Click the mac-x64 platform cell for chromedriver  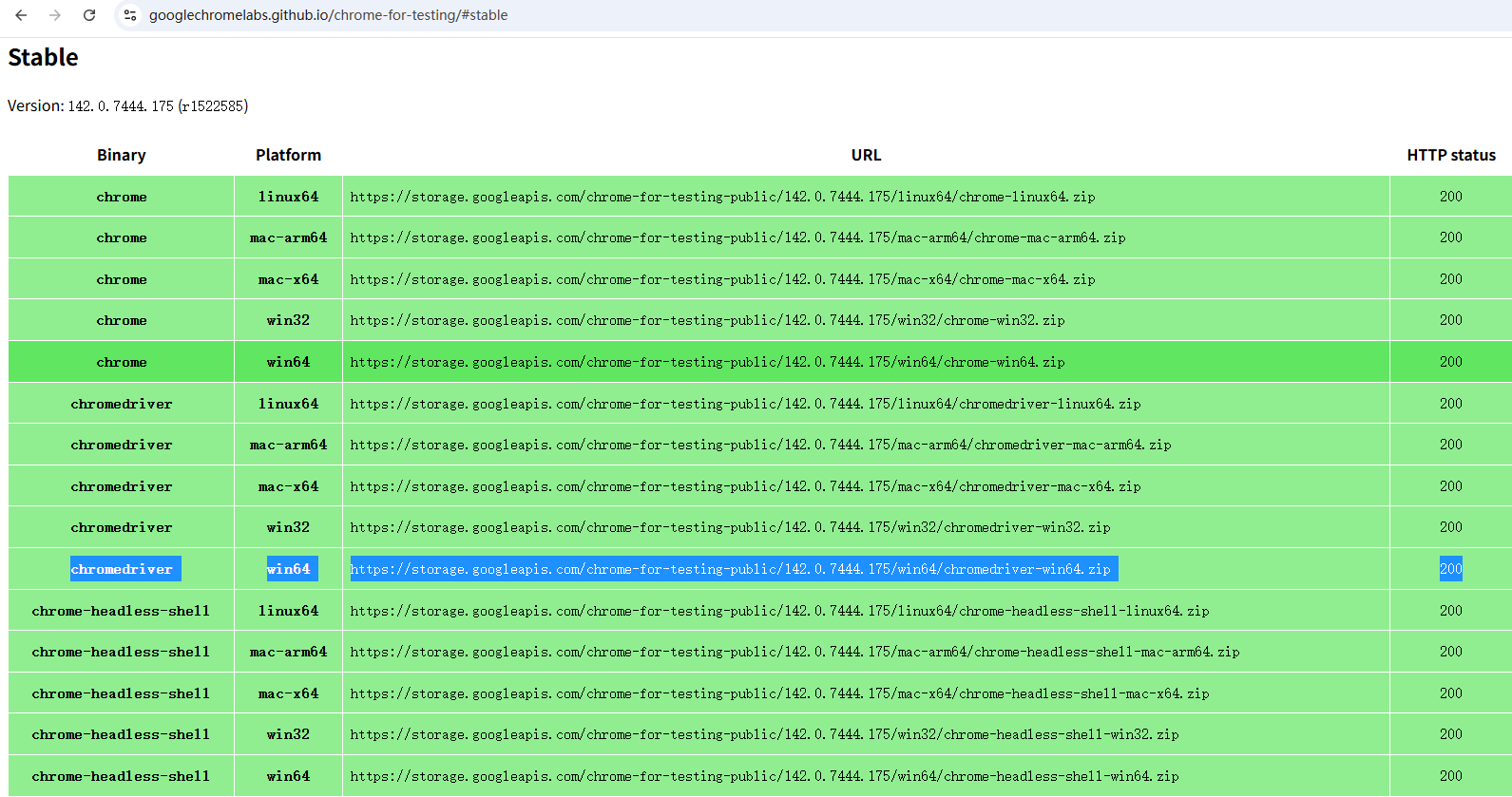pyautogui.click(x=288, y=486)
